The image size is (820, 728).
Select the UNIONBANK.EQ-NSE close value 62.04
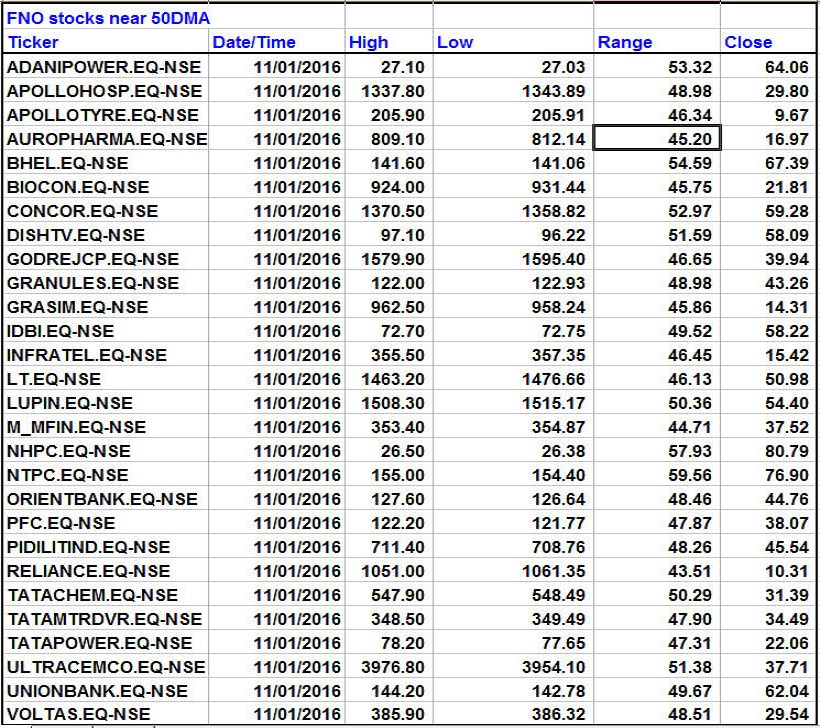[768, 690]
